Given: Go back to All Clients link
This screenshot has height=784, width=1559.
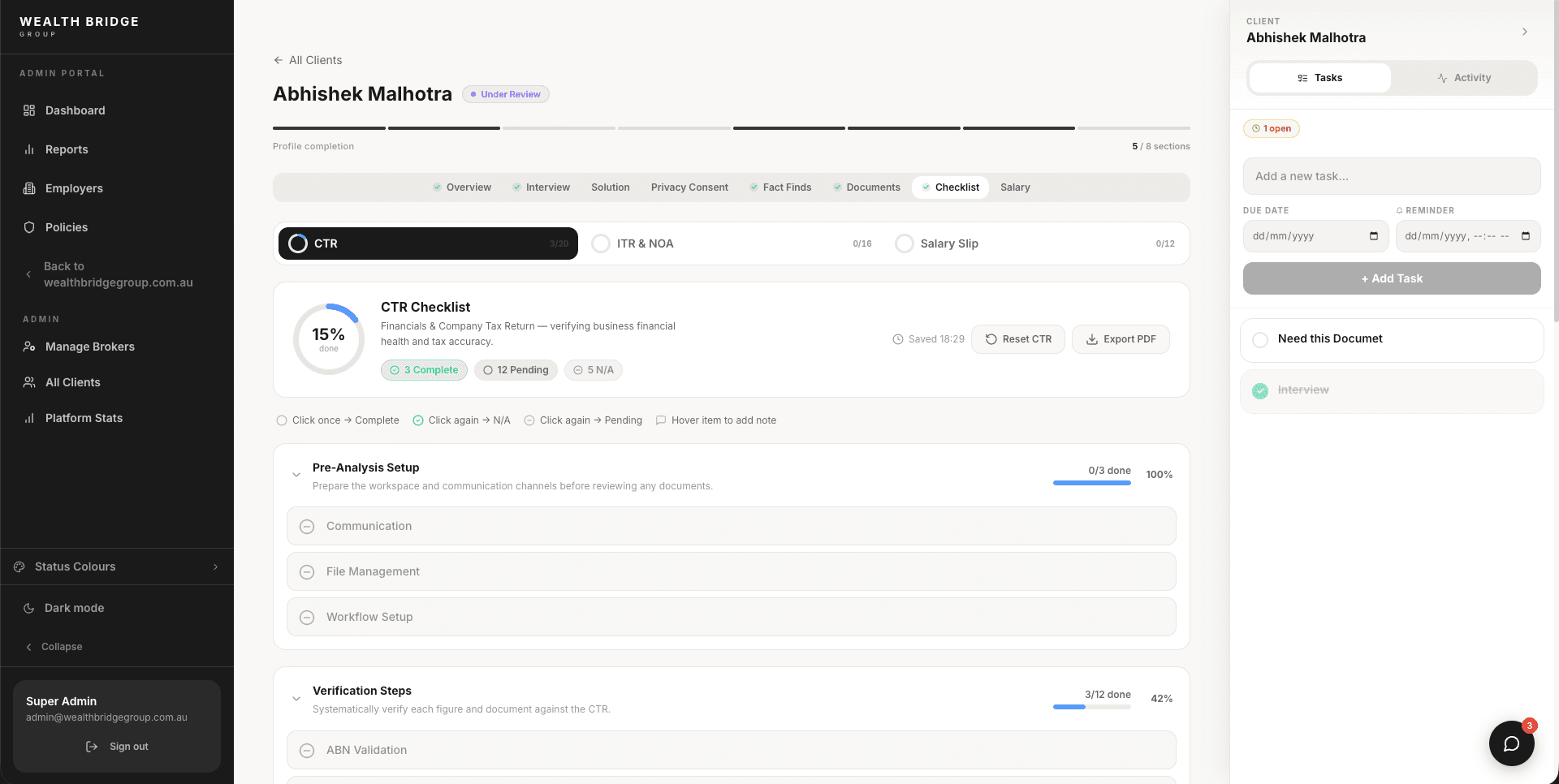Looking at the screenshot, I should tap(308, 60).
